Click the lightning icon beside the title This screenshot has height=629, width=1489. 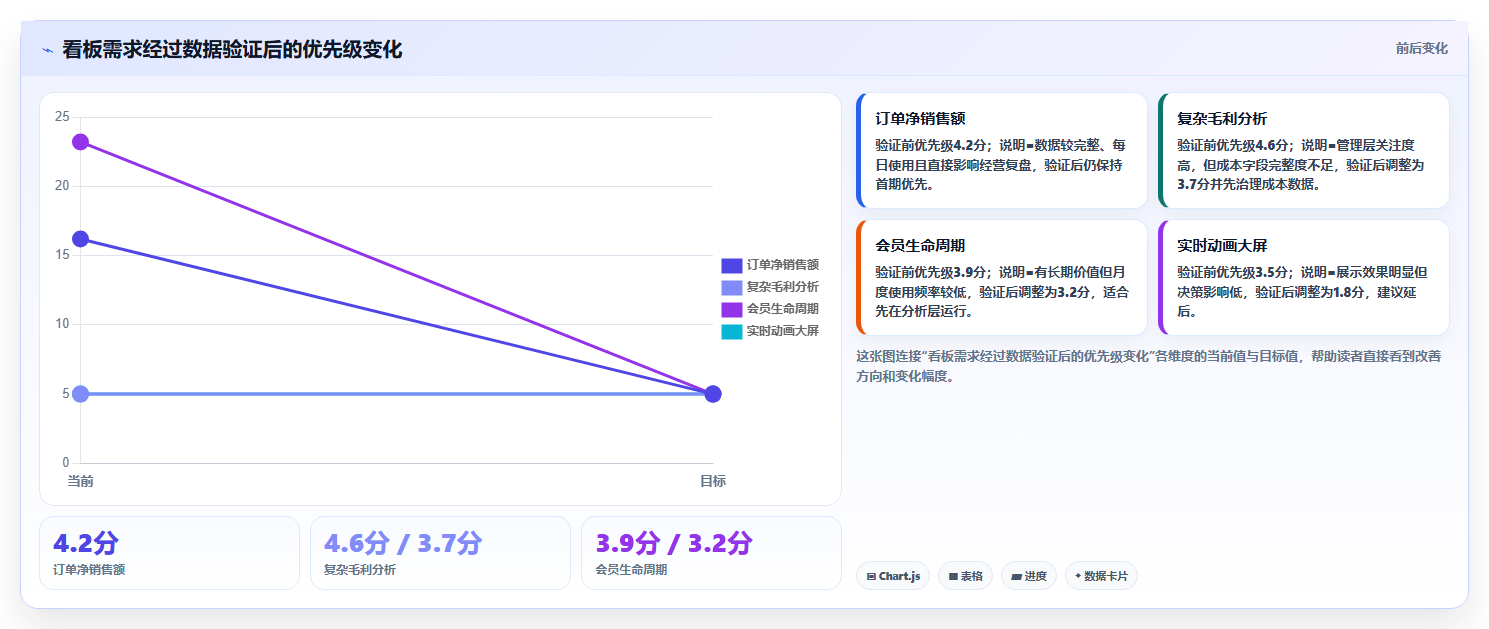47,50
